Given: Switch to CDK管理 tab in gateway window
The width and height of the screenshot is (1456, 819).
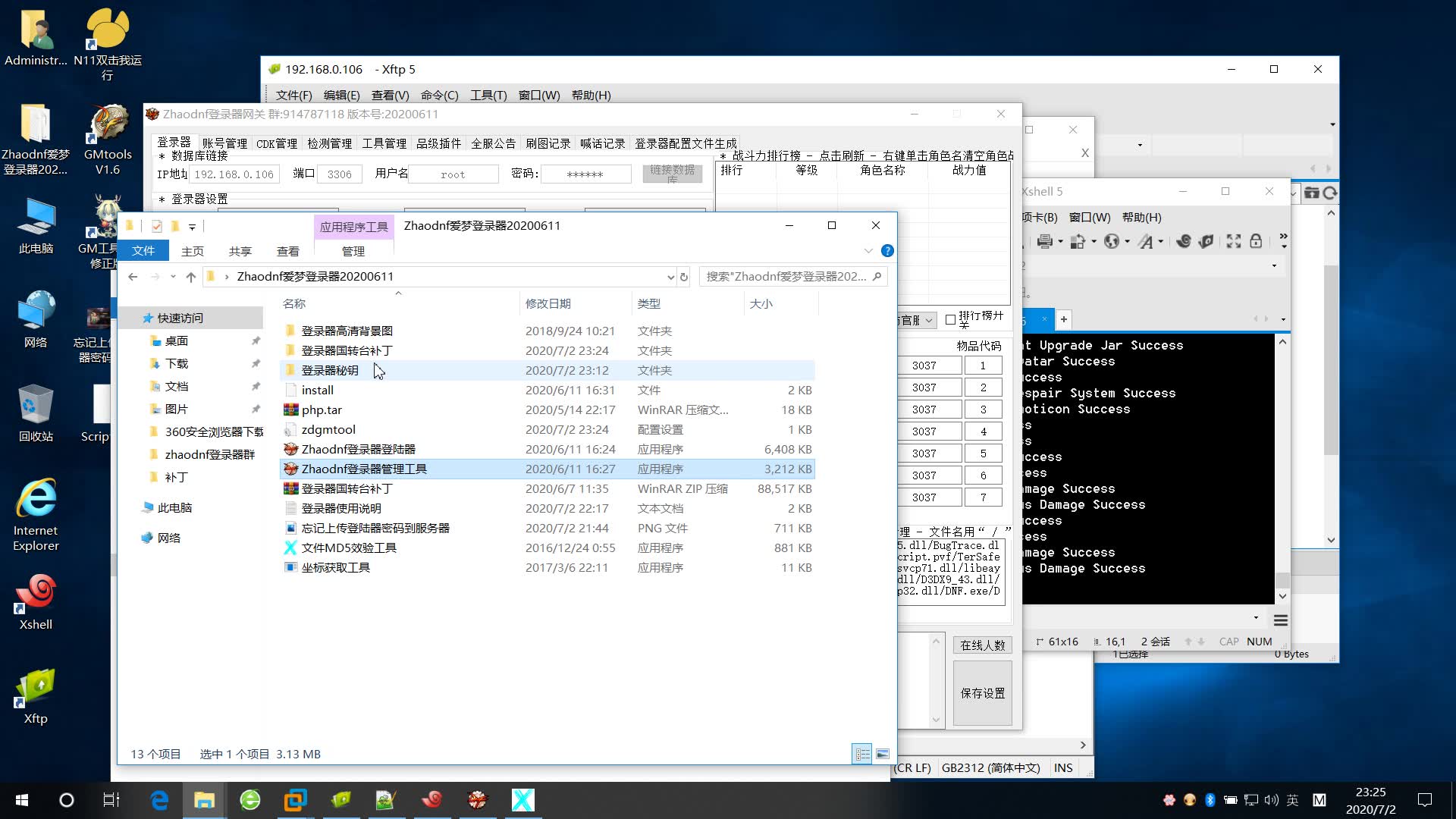Looking at the screenshot, I should [x=277, y=143].
